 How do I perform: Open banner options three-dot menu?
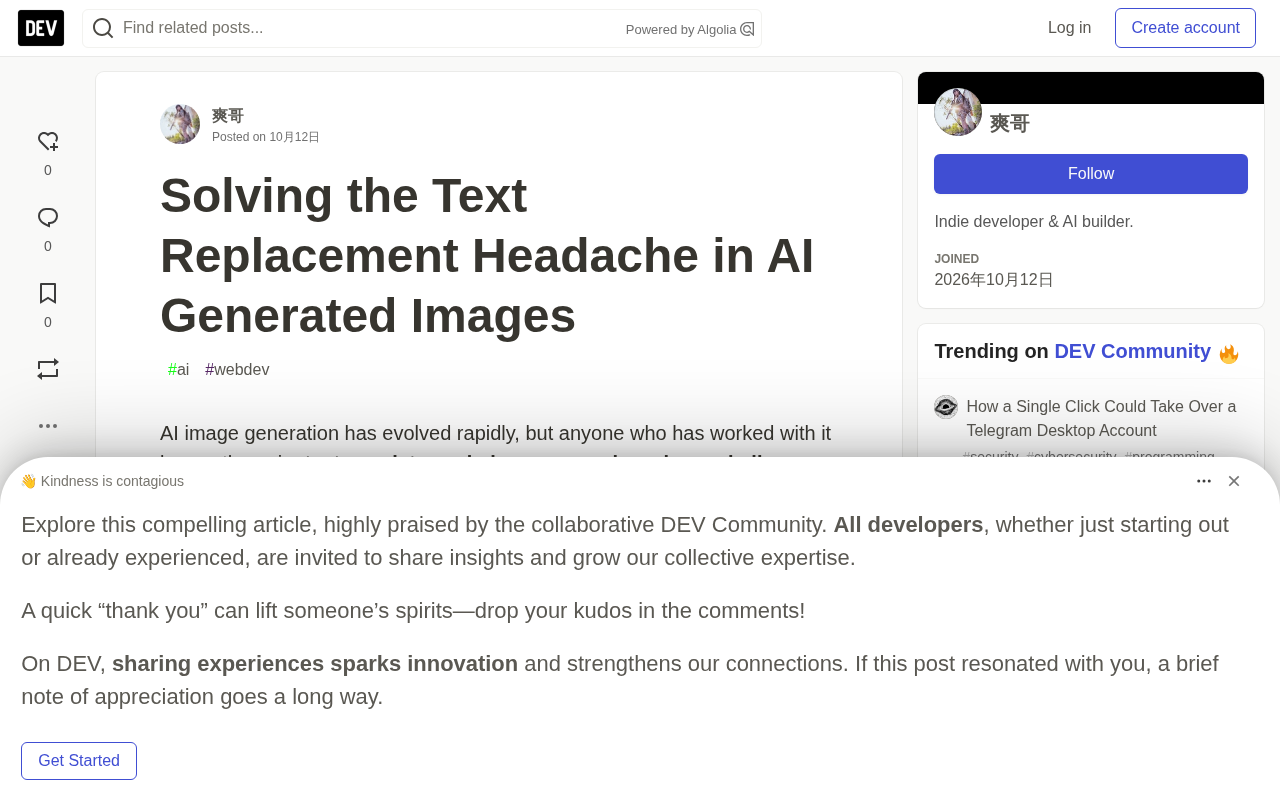(x=1204, y=481)
